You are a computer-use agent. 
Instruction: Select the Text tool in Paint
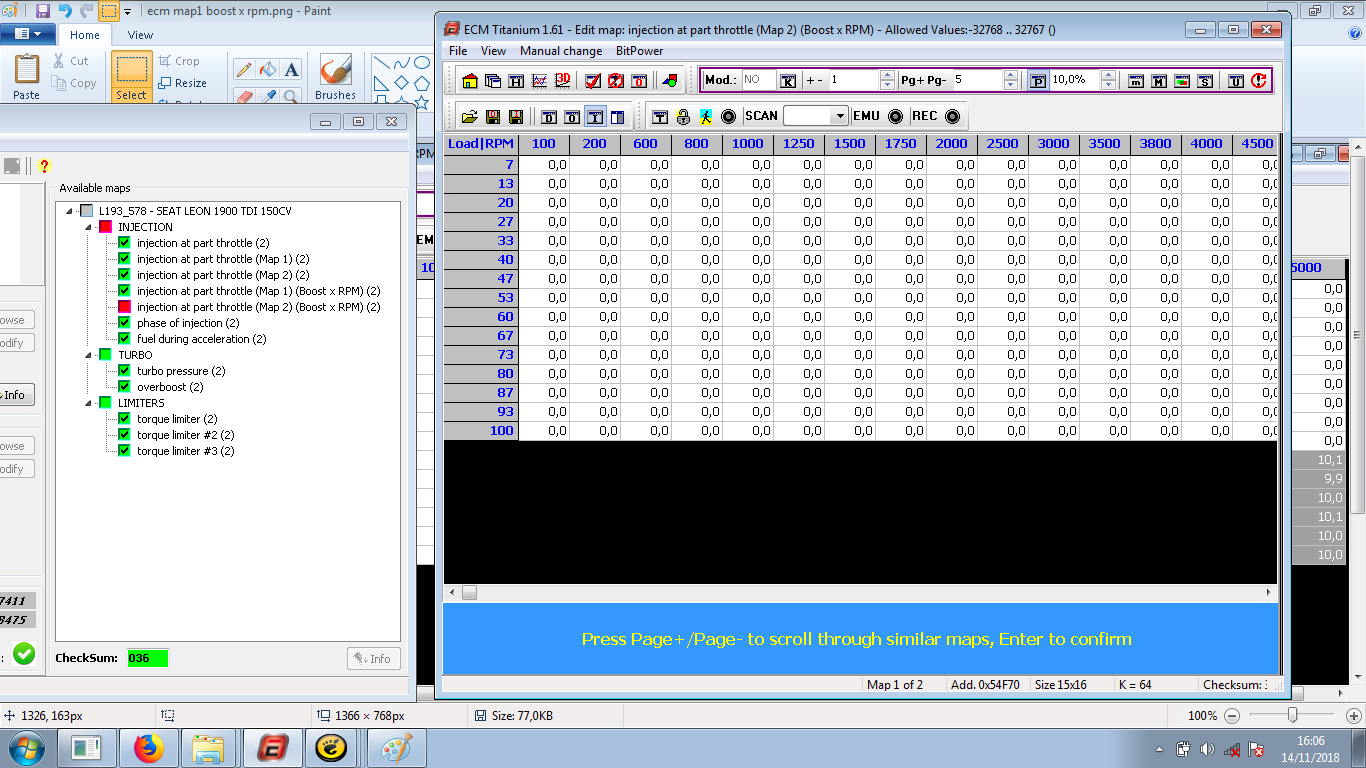click(x=291, y=70)
